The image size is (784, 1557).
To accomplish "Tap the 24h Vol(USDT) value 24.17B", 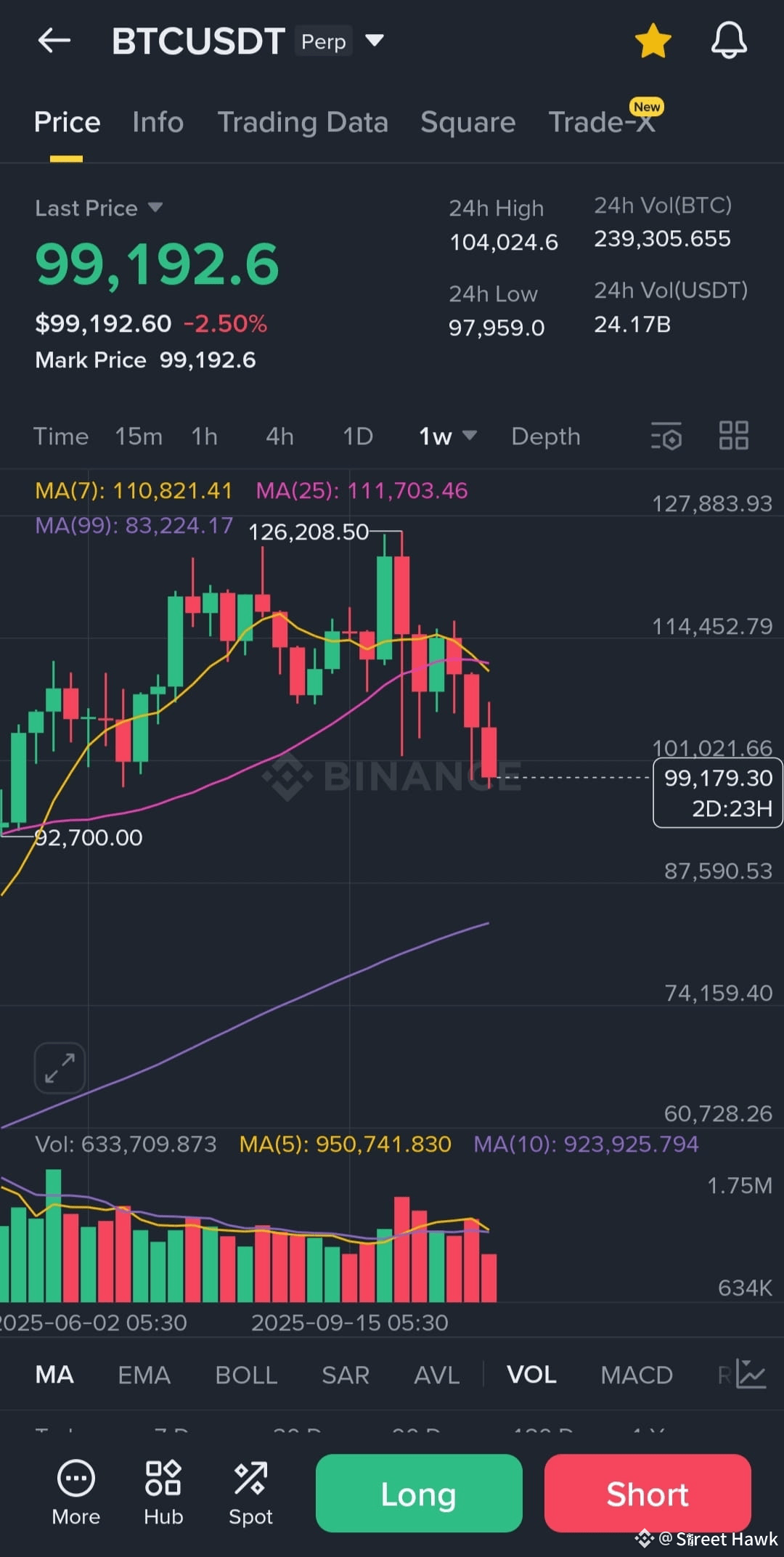I will coord(632,325).
